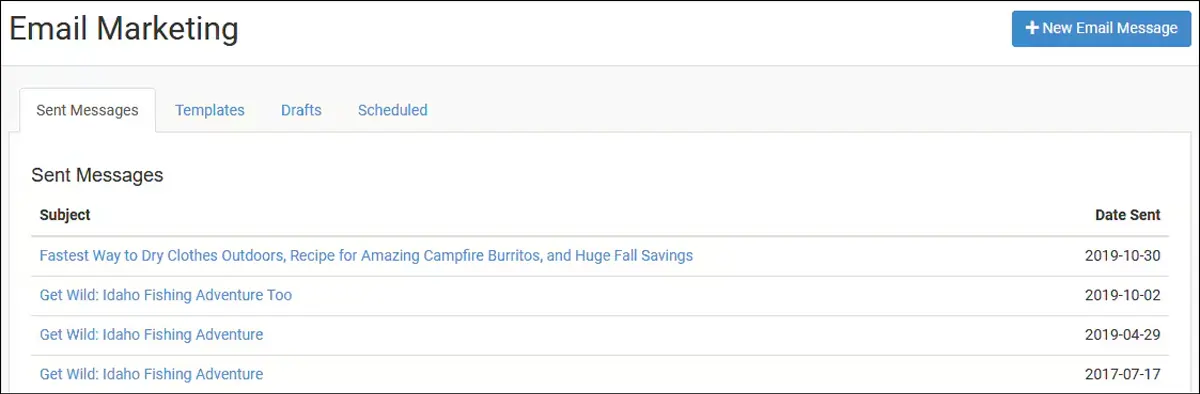View the Scheduled tab
1200x394 pixels.
click(x=393, y=110)
